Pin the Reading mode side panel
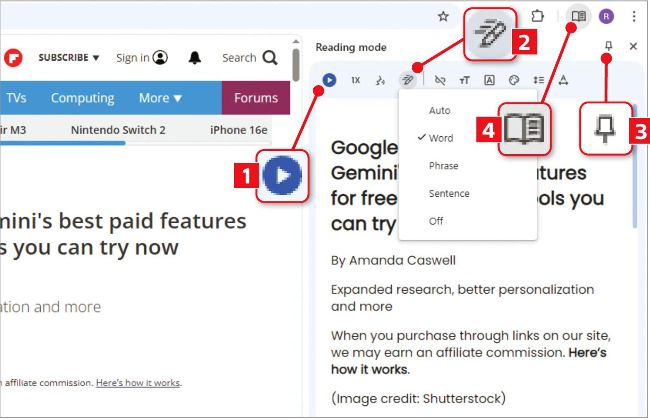Screen dimensions: 650x420 coord(608,46)
